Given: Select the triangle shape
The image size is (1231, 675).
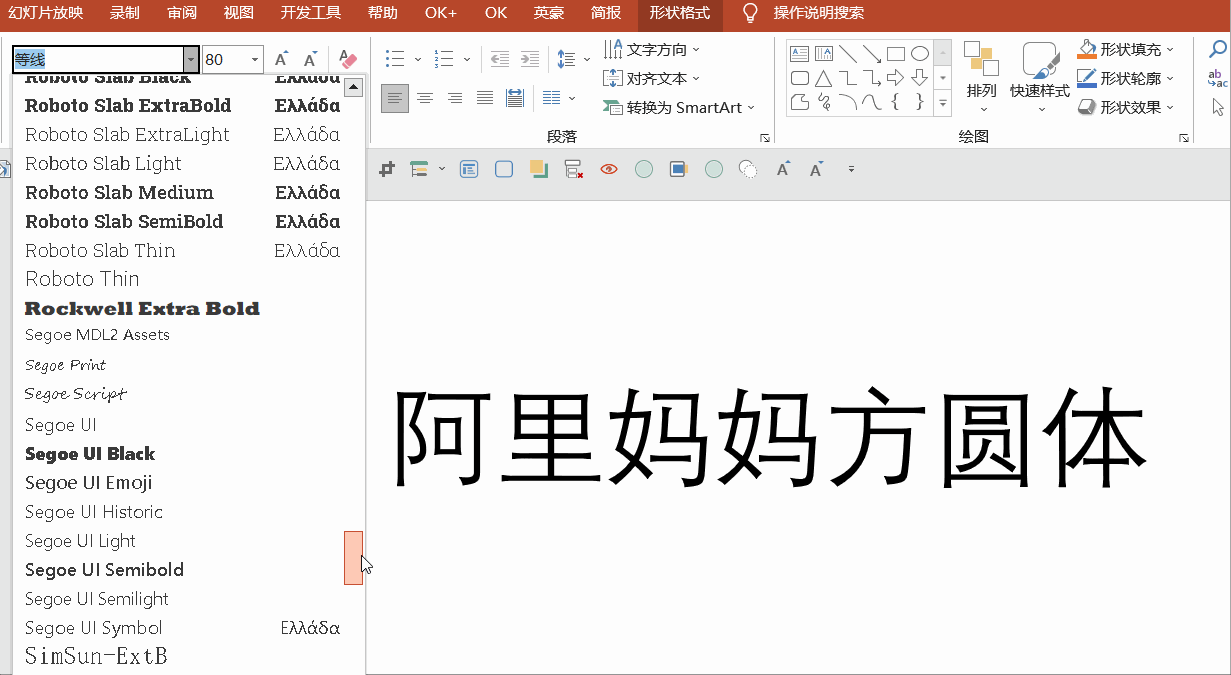Looking at the screenshot, I should (824, 78).
